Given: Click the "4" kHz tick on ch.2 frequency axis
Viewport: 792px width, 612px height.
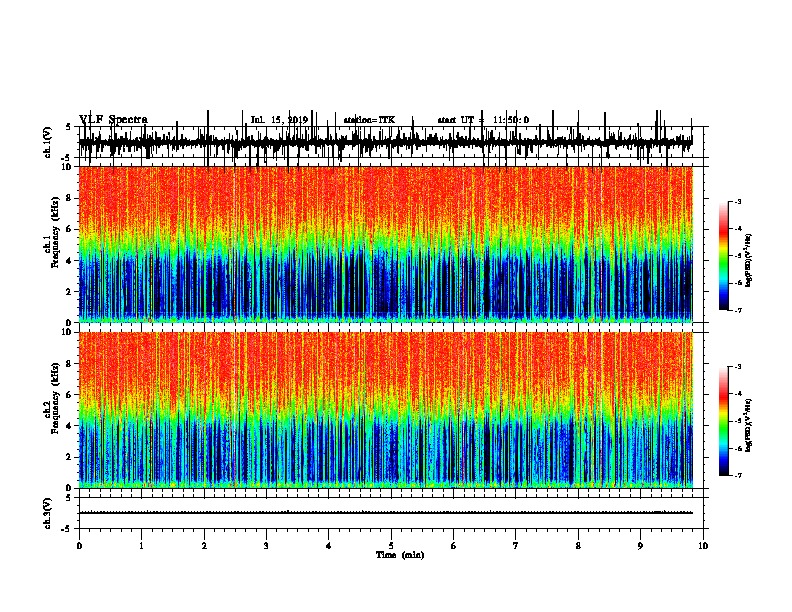Looking at the screenshot, I should tap(69, 426).
